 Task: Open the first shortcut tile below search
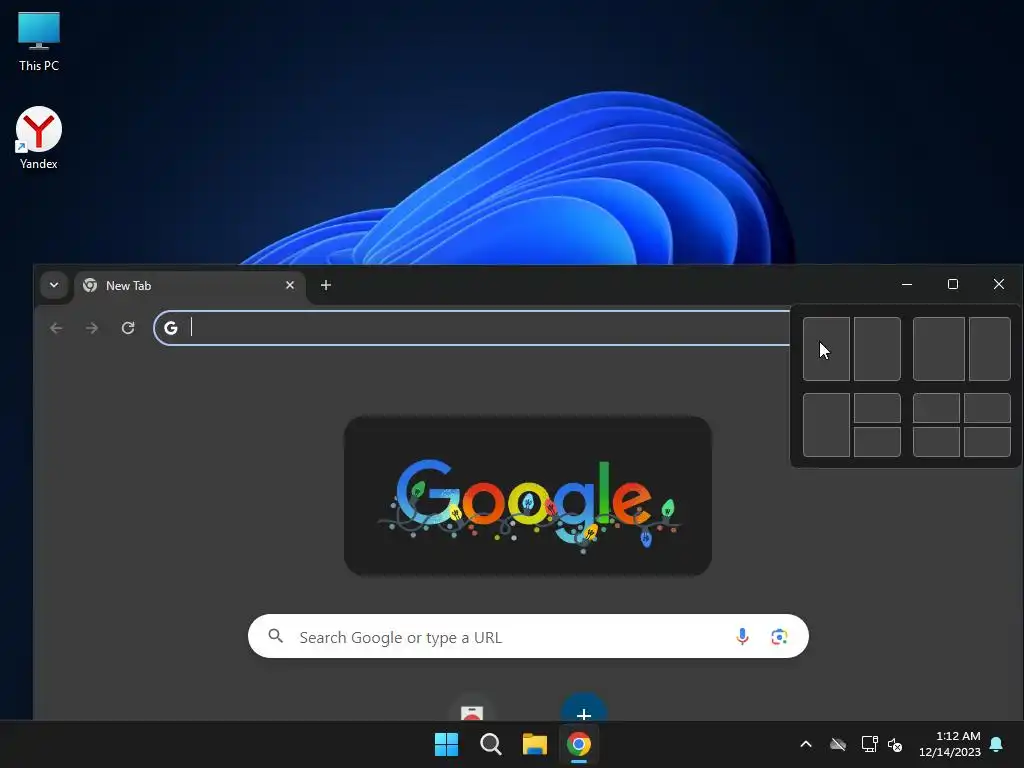click(472, 708)
